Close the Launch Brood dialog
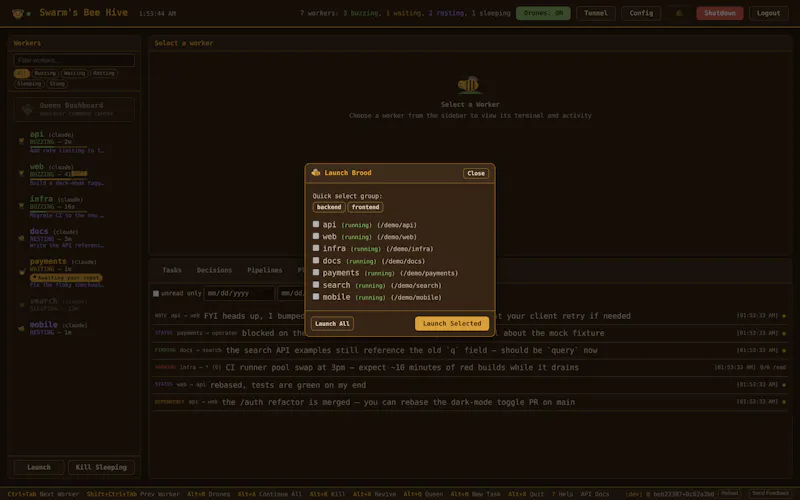800x500 pixels. (476, 173)
